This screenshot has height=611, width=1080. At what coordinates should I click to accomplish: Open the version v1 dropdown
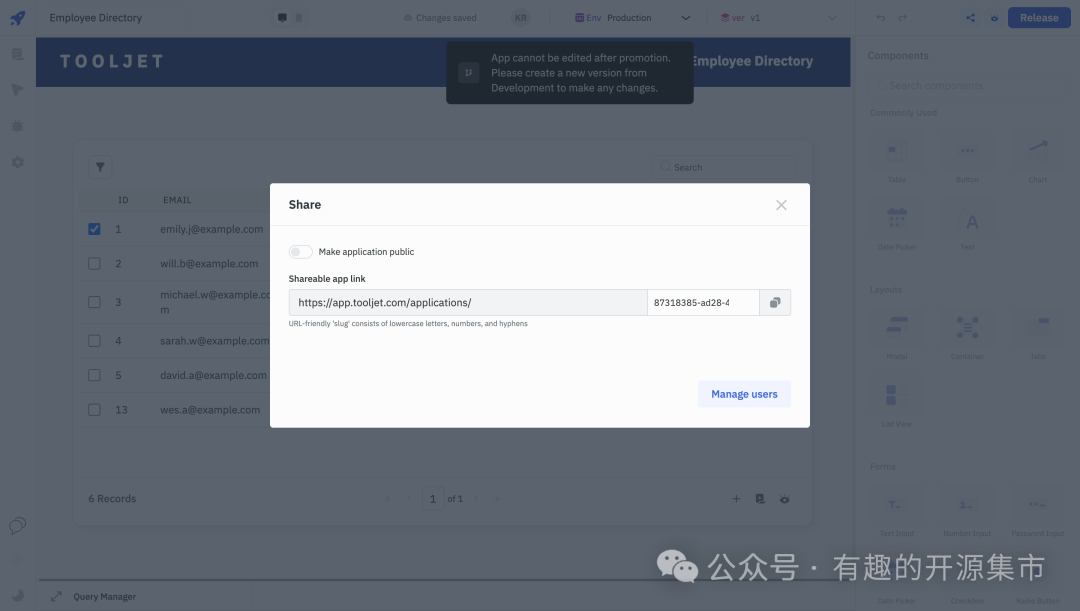tap(778, 18)
